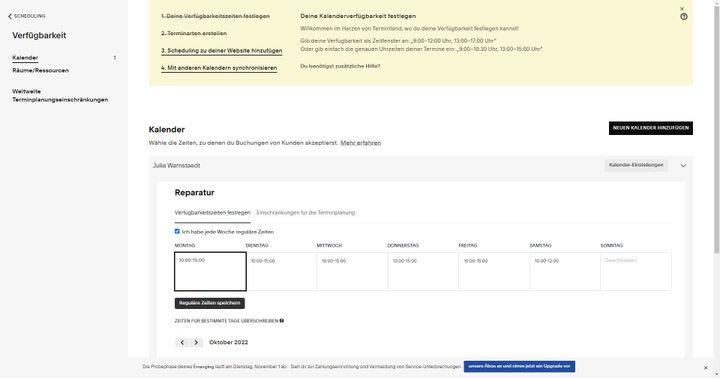Viewport: 720px width, 378px height.
Task: Click Neuen Kalender hinzufügen button
Action: [x=651, y=128]
